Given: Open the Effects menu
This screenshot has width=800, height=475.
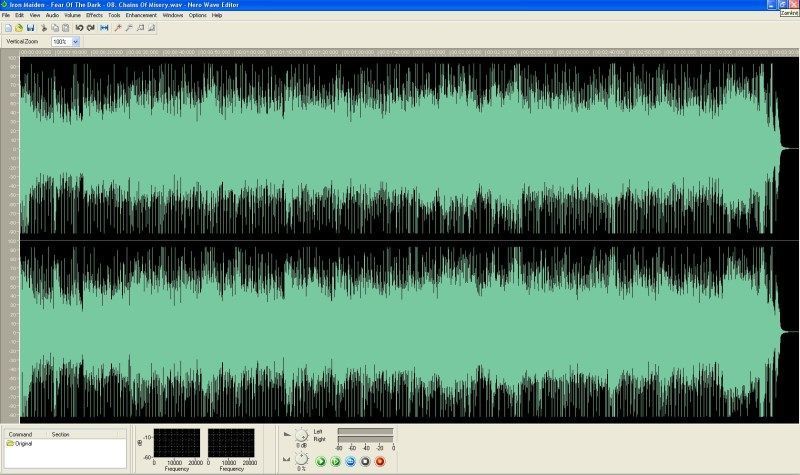Looking at the screenshot, I should click(x=94, y=15).
